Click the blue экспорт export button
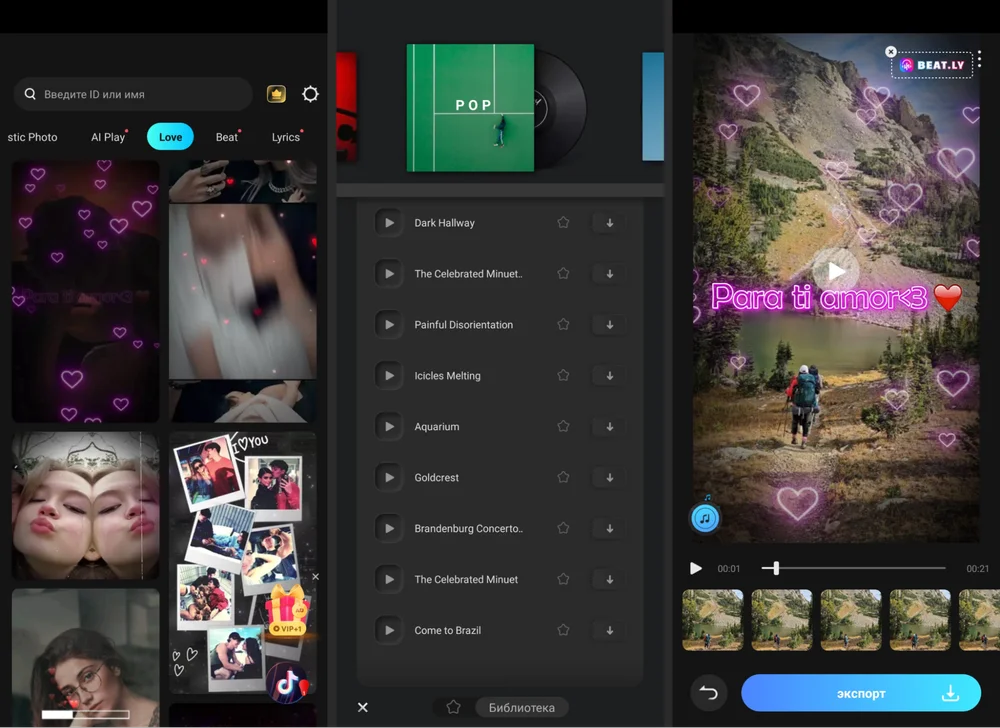The image size is (1000, 728). pos(860,693)
